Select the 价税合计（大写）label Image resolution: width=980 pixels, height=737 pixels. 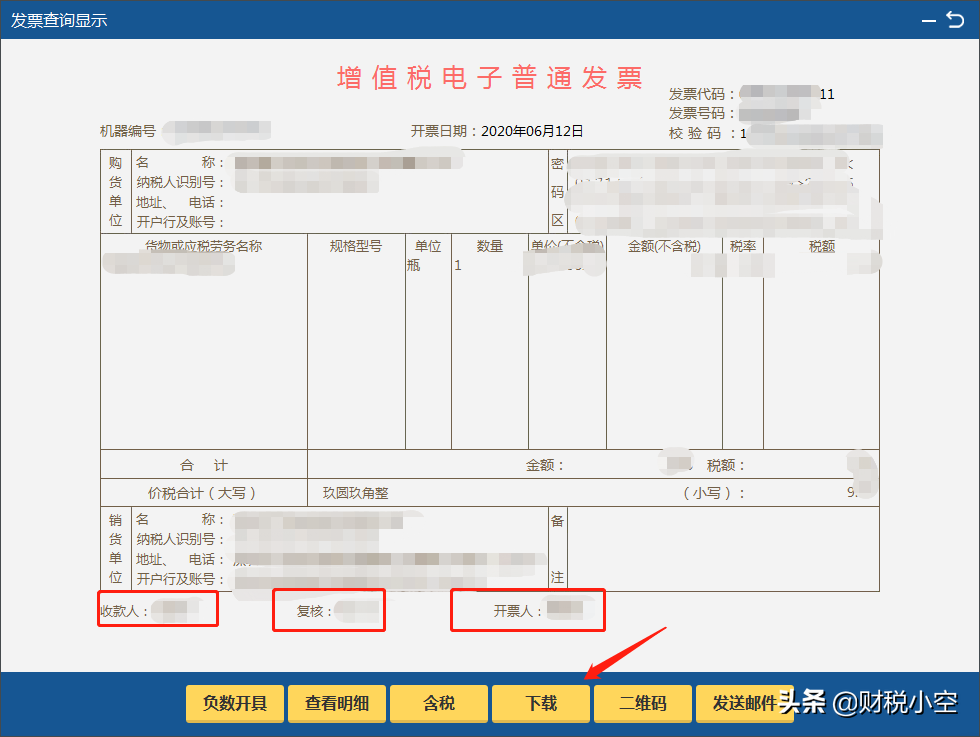202,493
